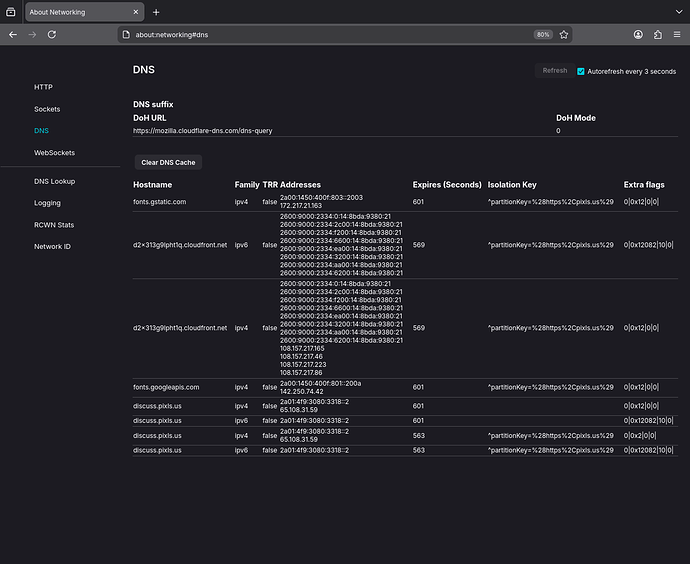Switch to the Sockets sidebar category

pos(47,109)
